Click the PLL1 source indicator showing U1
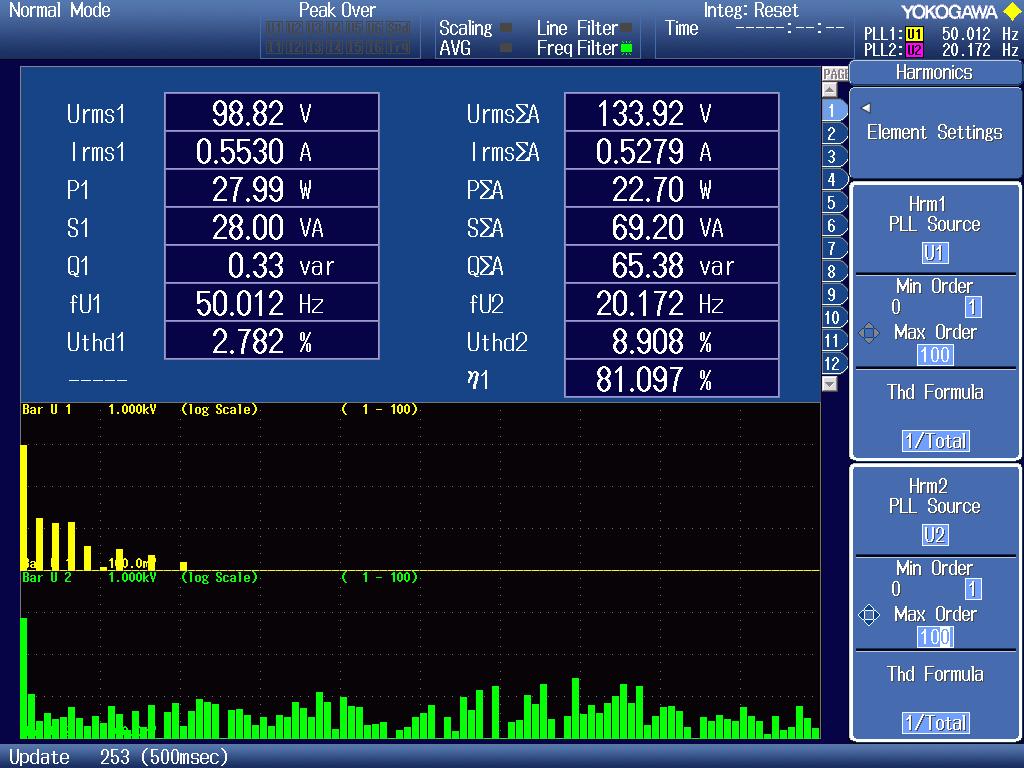Viewport: 1024px width, 768px height. click(x=914, y=33)
